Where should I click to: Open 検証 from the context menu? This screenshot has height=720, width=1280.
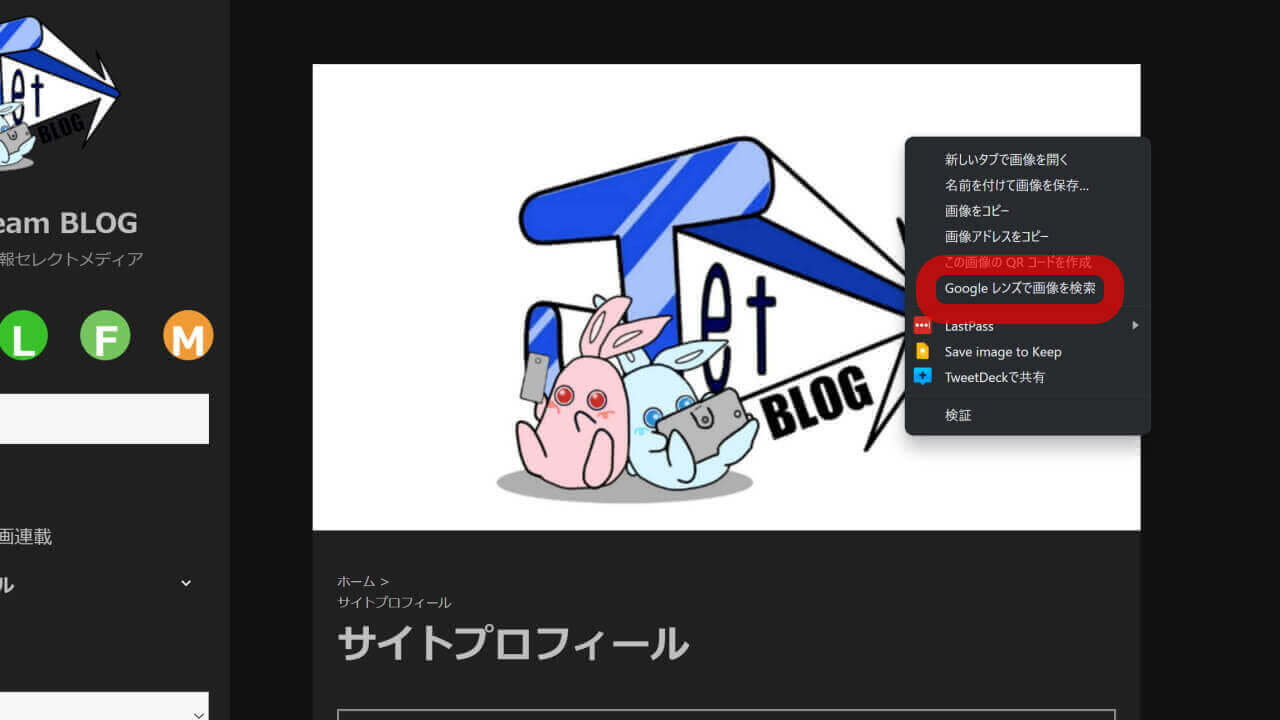958,415
